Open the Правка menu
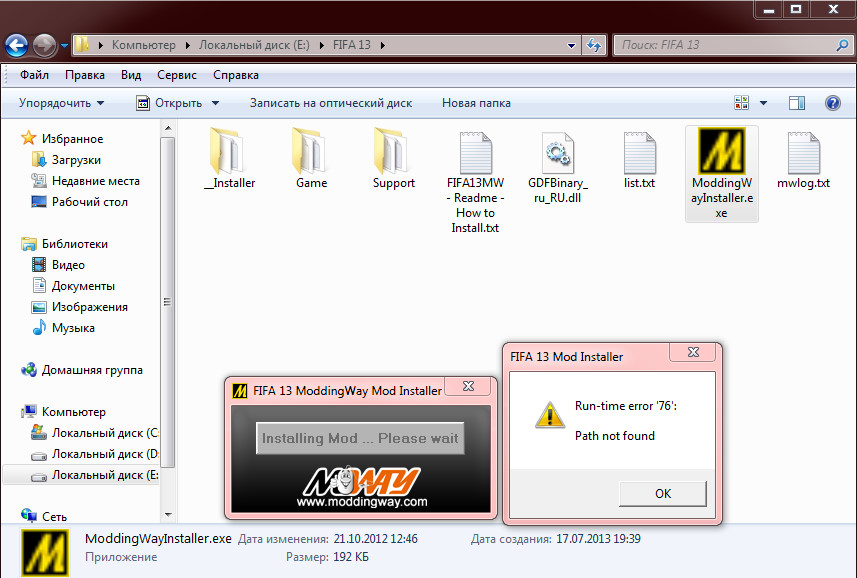This screenshot has height=578, width=857. [x=85, y=75]
